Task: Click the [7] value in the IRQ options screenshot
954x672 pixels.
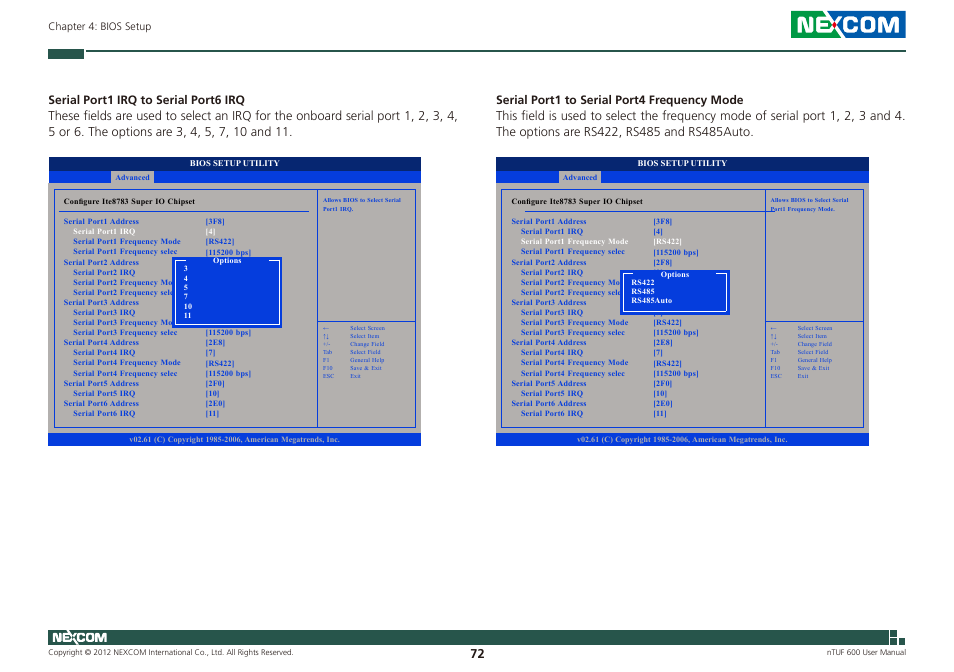Action: tap(210, 352)
